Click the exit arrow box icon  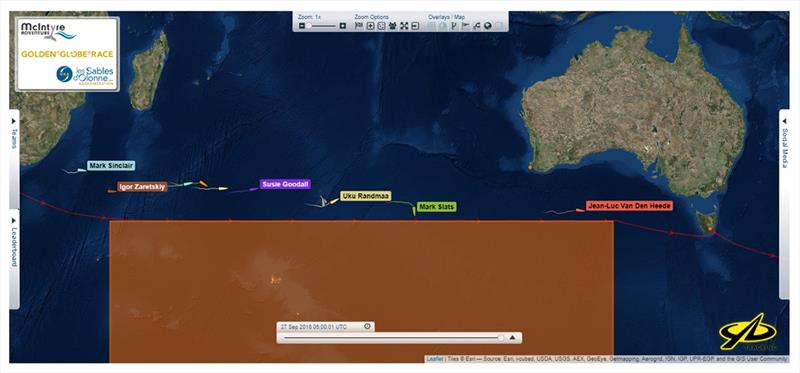coord(415,26)
